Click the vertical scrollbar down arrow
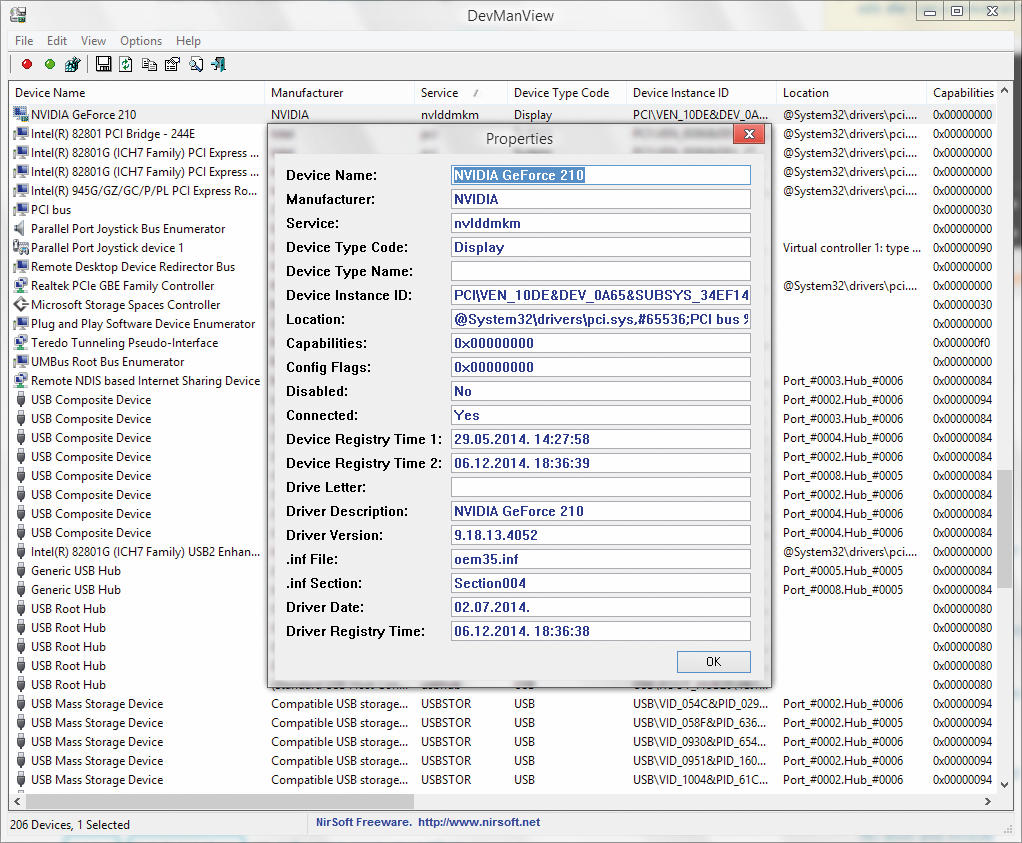The width and height of the screenshot is (1022, 843). tap(1004, 784)
